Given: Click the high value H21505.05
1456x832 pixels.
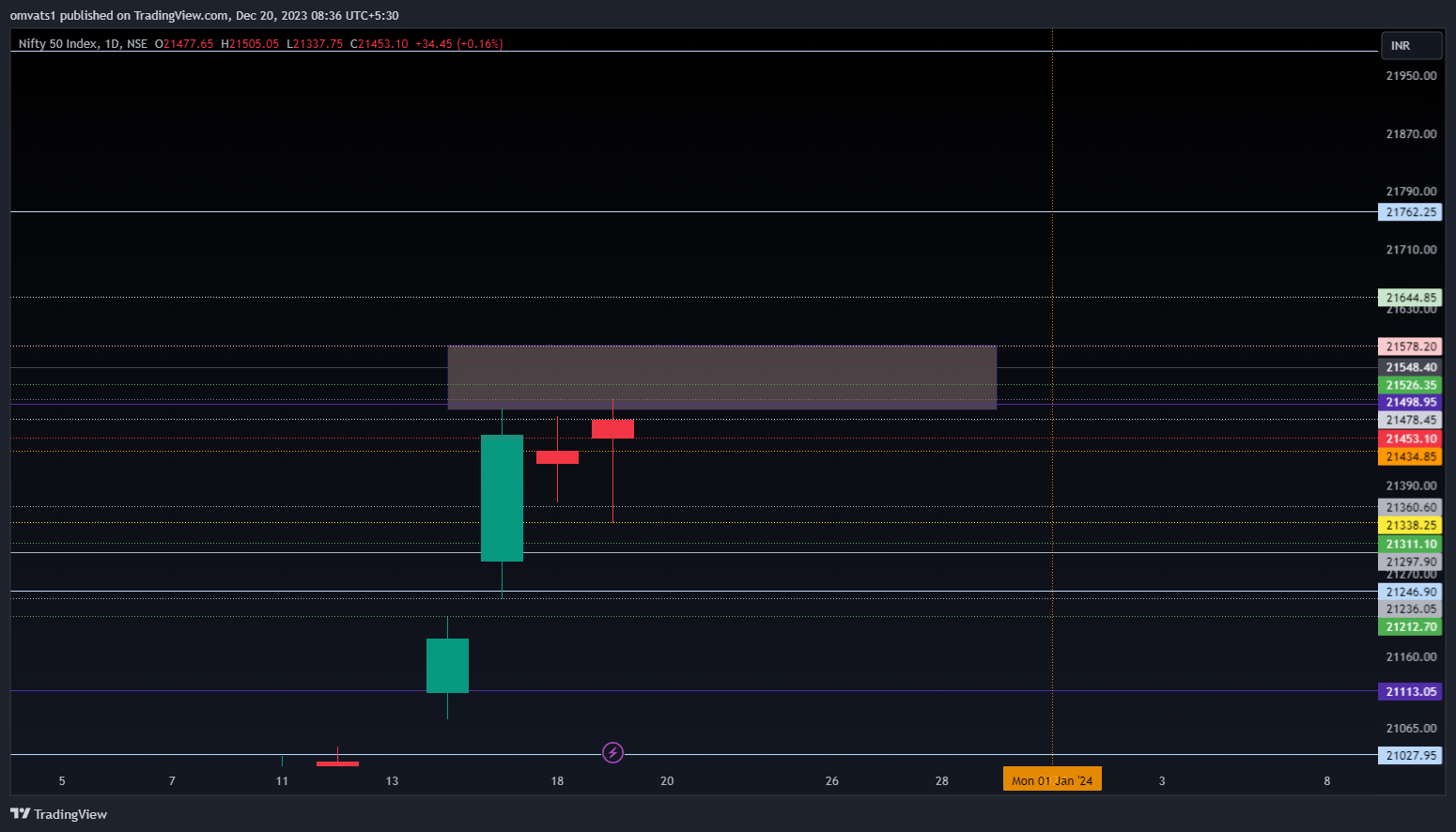Looking at the screenshot, I should pyautogui.click(x=250, y=43).
